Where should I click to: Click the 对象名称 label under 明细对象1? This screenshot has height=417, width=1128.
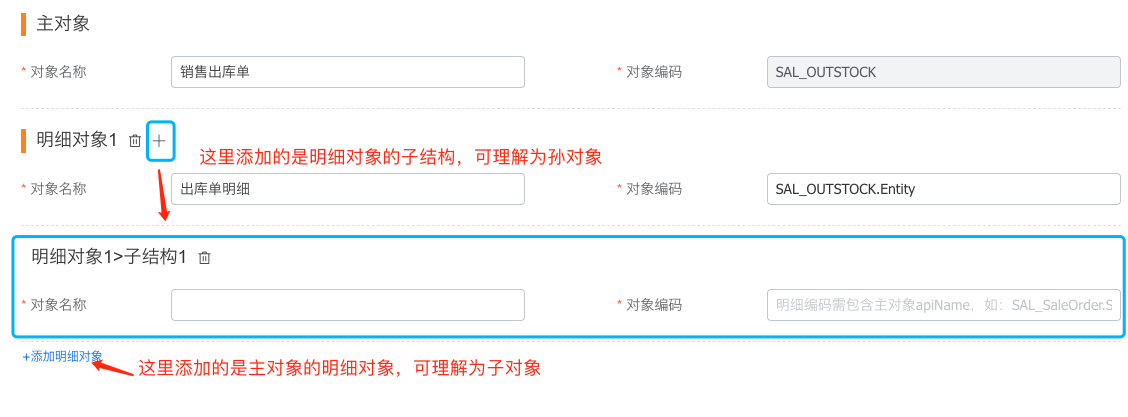58,189
